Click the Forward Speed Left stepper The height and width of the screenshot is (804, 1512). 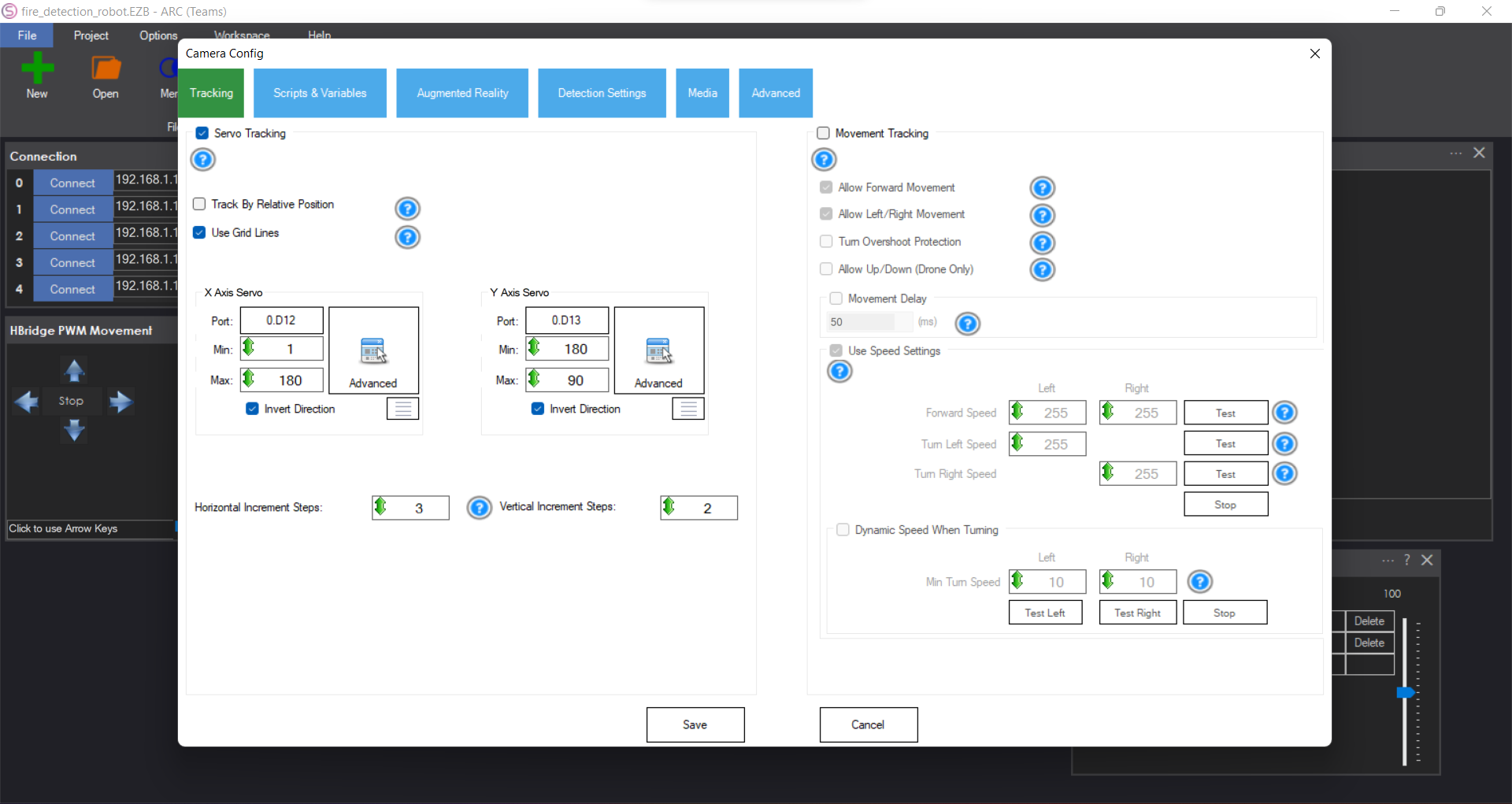tap(1017, 411)
